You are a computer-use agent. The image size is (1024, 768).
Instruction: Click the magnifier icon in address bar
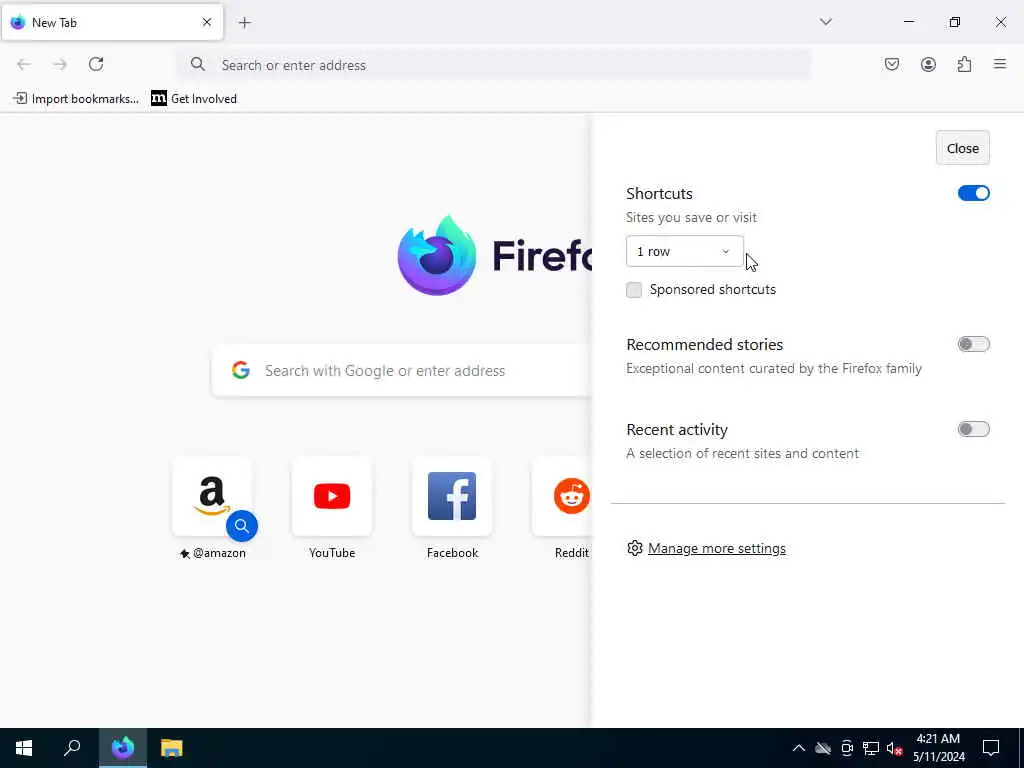click(198, 64)
